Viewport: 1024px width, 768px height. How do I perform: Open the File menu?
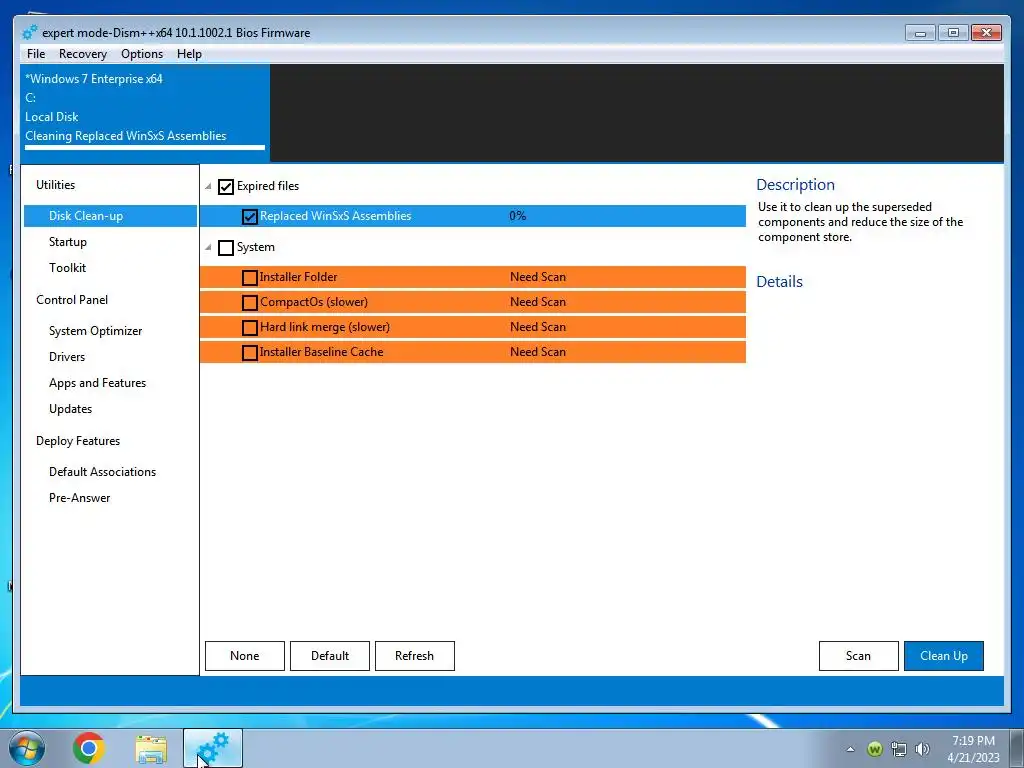(36, 54)
